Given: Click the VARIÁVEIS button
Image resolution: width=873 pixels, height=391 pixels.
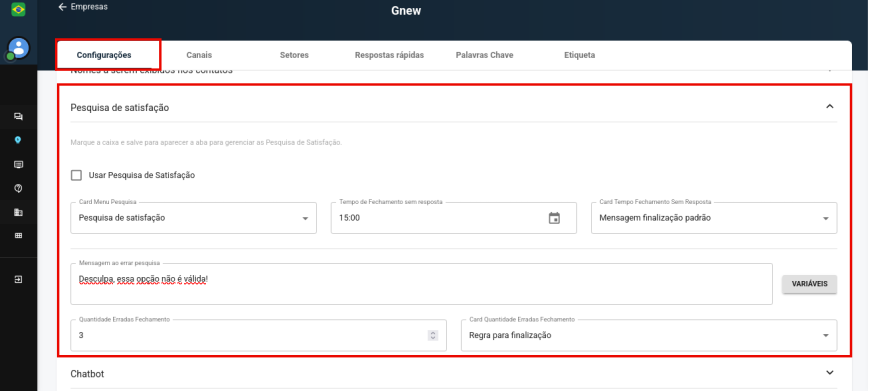Looking at the screenshot, I should pyautogui.click(x=810, y=284).
